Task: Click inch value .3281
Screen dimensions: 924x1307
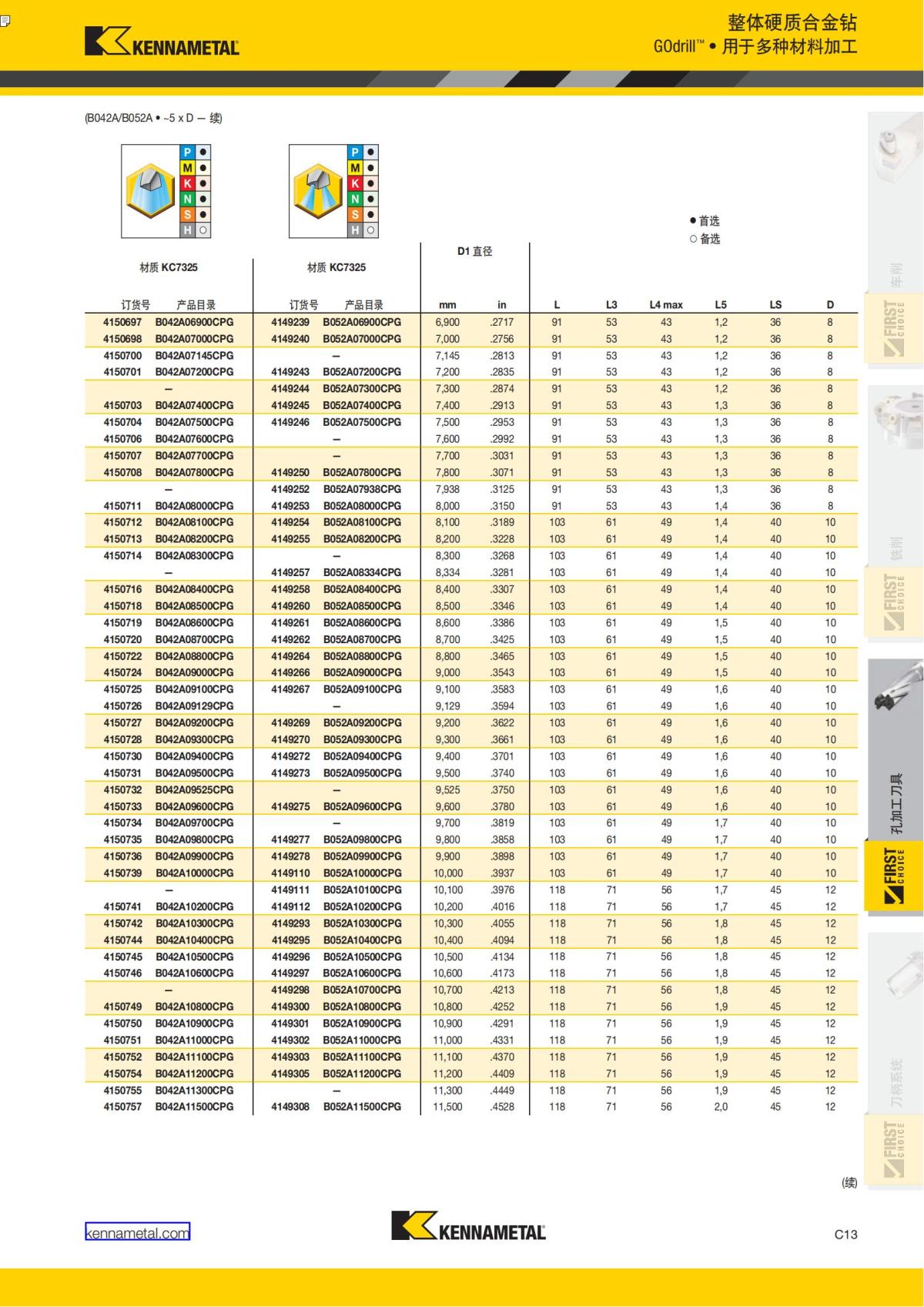Action: pos(502,573)
